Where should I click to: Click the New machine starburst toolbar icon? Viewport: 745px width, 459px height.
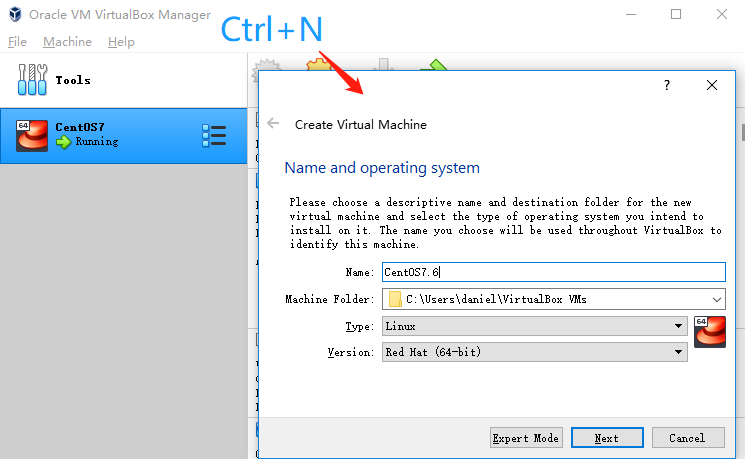[x=267, y=65]
